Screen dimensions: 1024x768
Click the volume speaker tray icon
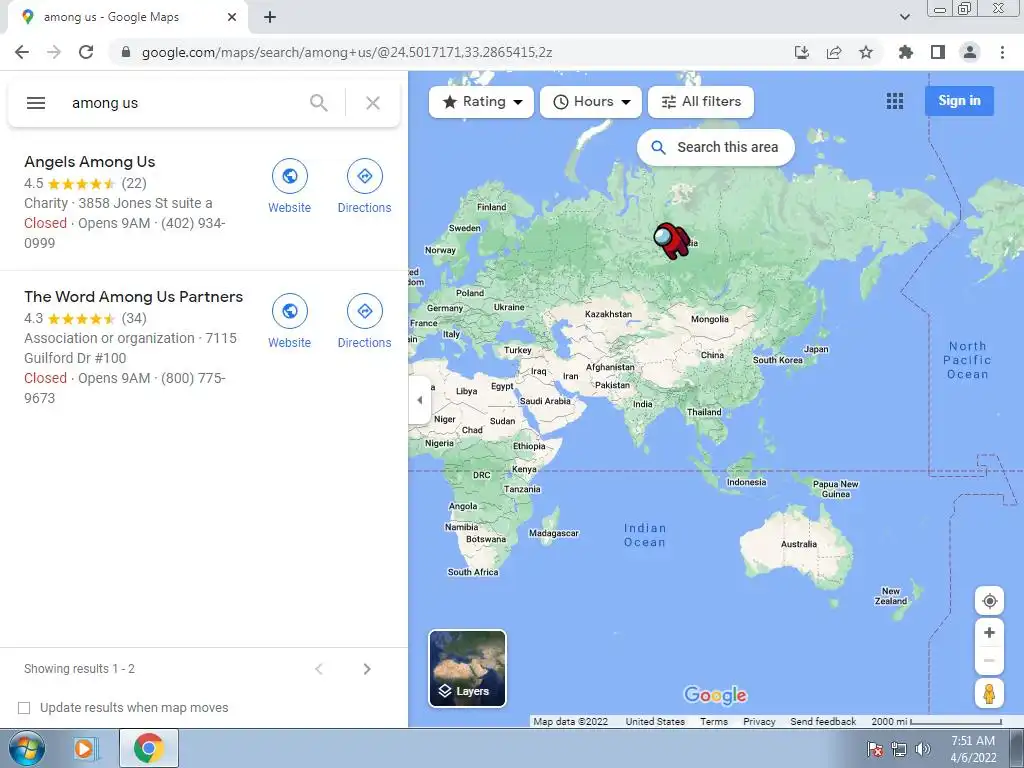(923, 749)
